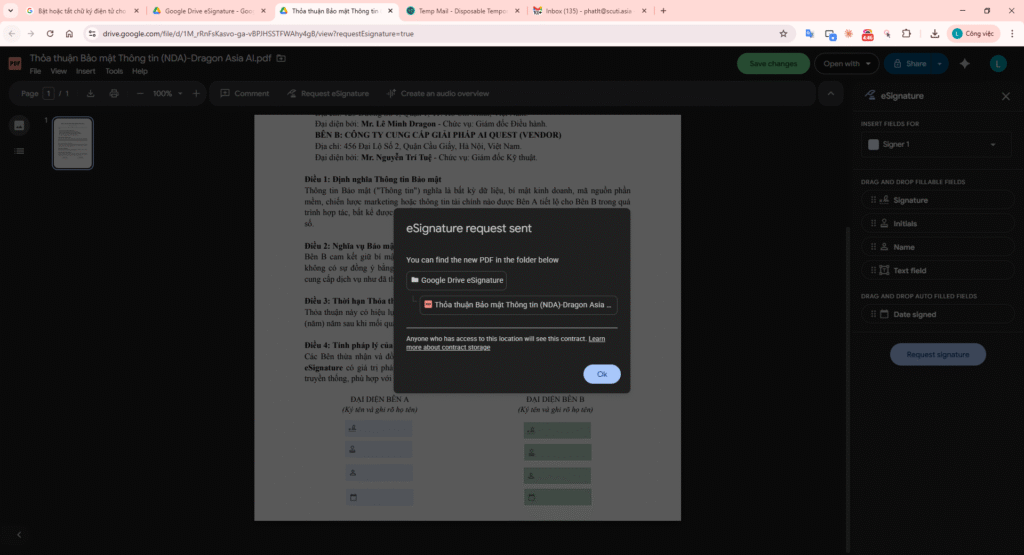
Task: Open the Open with dropdown
Action: [845, 64]
